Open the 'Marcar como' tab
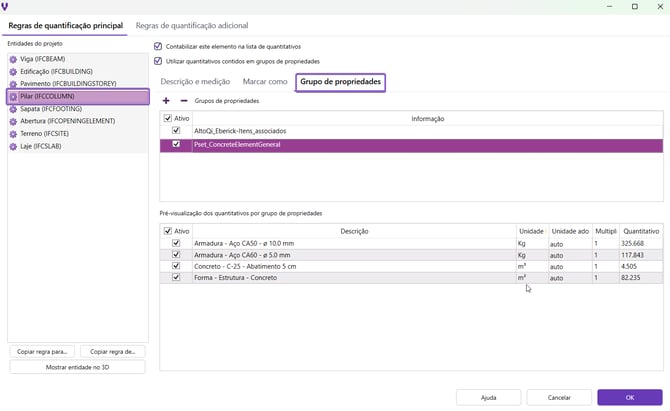The image size is (670, 411). (x=265, y=82)
